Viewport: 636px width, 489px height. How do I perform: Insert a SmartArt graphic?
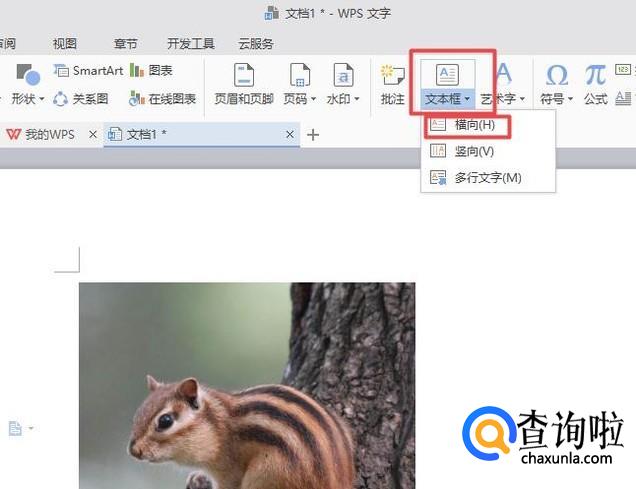pos(88,71)
